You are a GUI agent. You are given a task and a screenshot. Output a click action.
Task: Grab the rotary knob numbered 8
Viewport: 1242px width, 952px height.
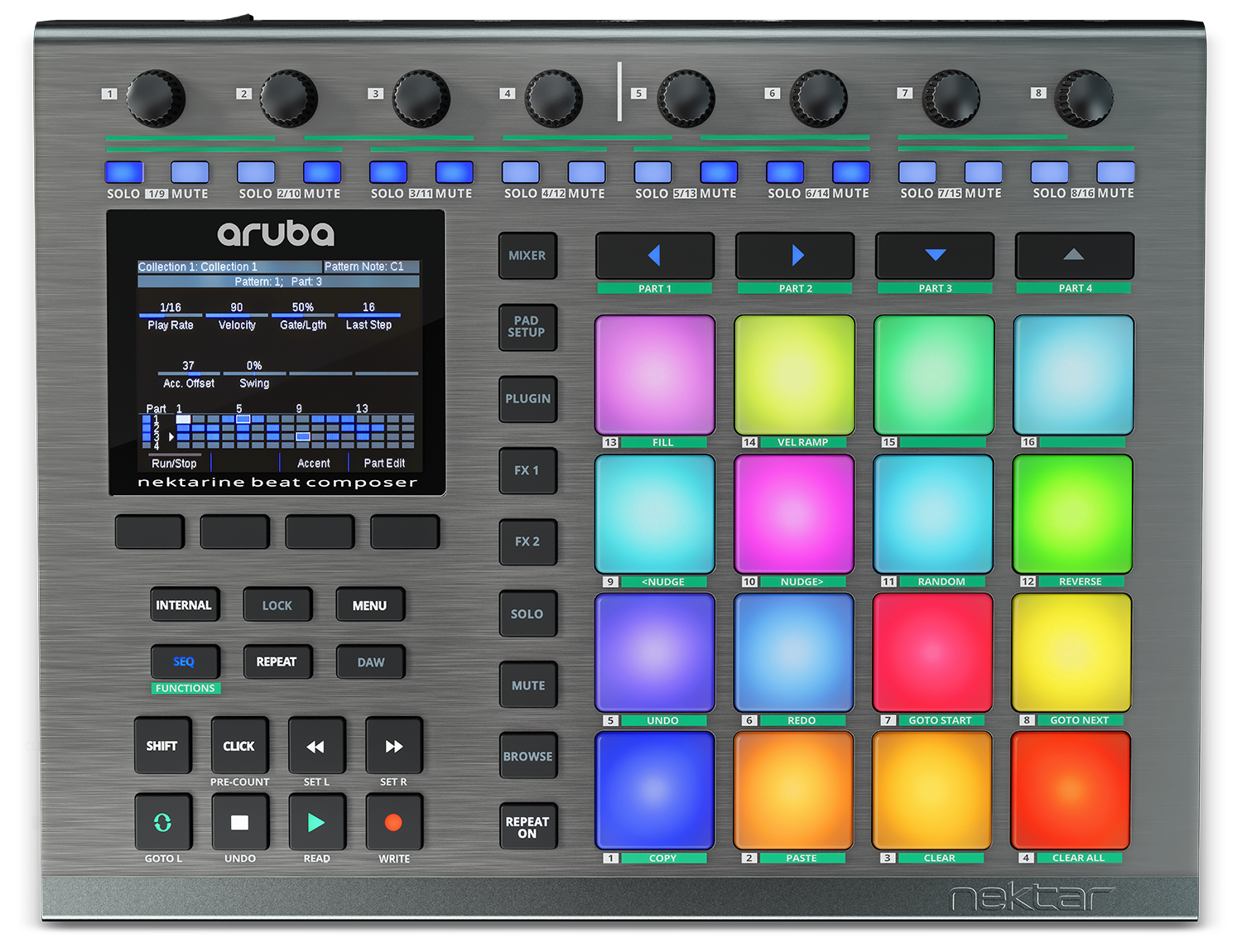click(1084, 99)
